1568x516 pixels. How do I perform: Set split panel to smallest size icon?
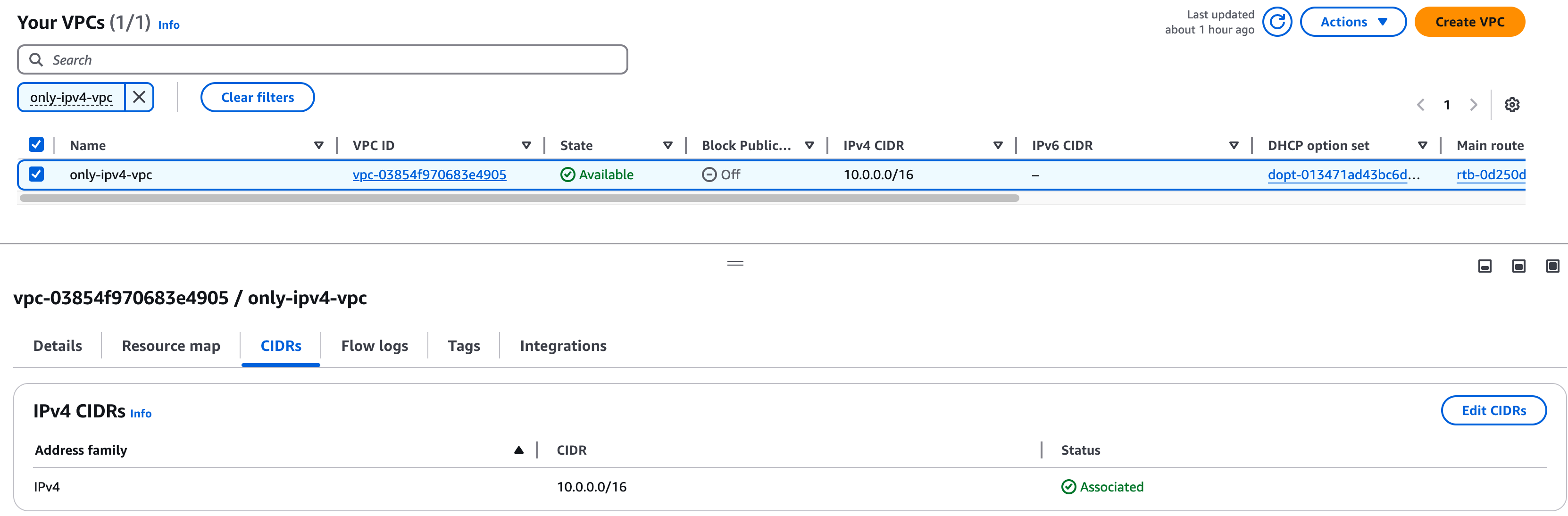pos(1485,266)
